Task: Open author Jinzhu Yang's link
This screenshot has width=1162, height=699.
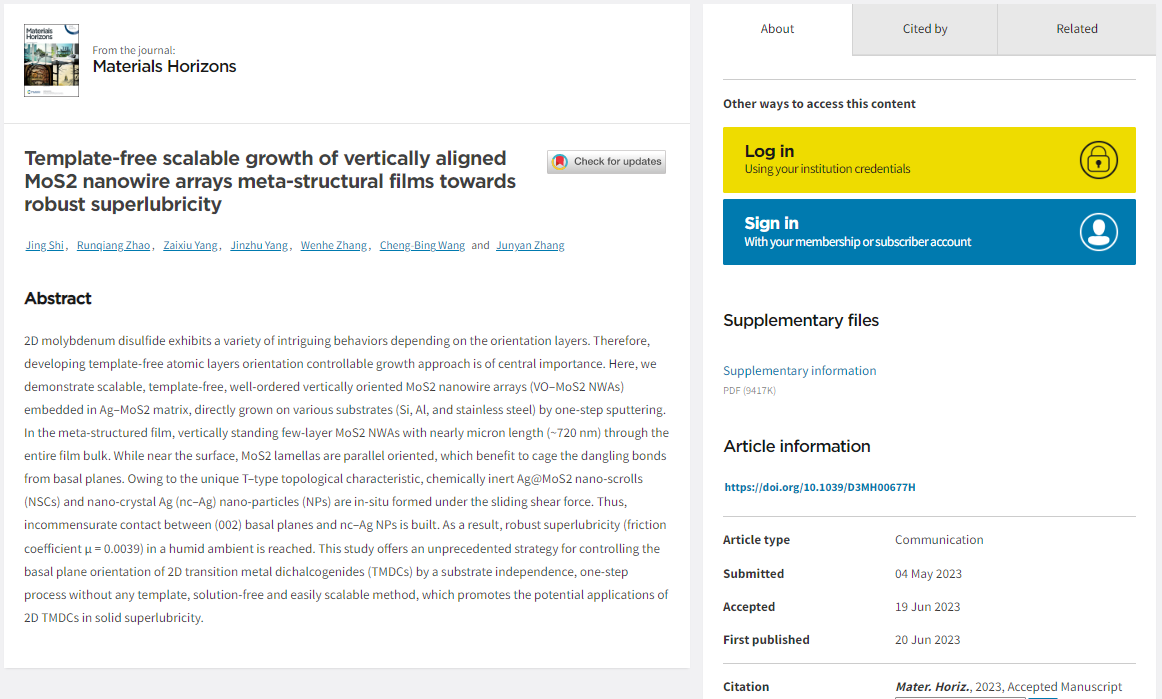Action: coord(259,246)
